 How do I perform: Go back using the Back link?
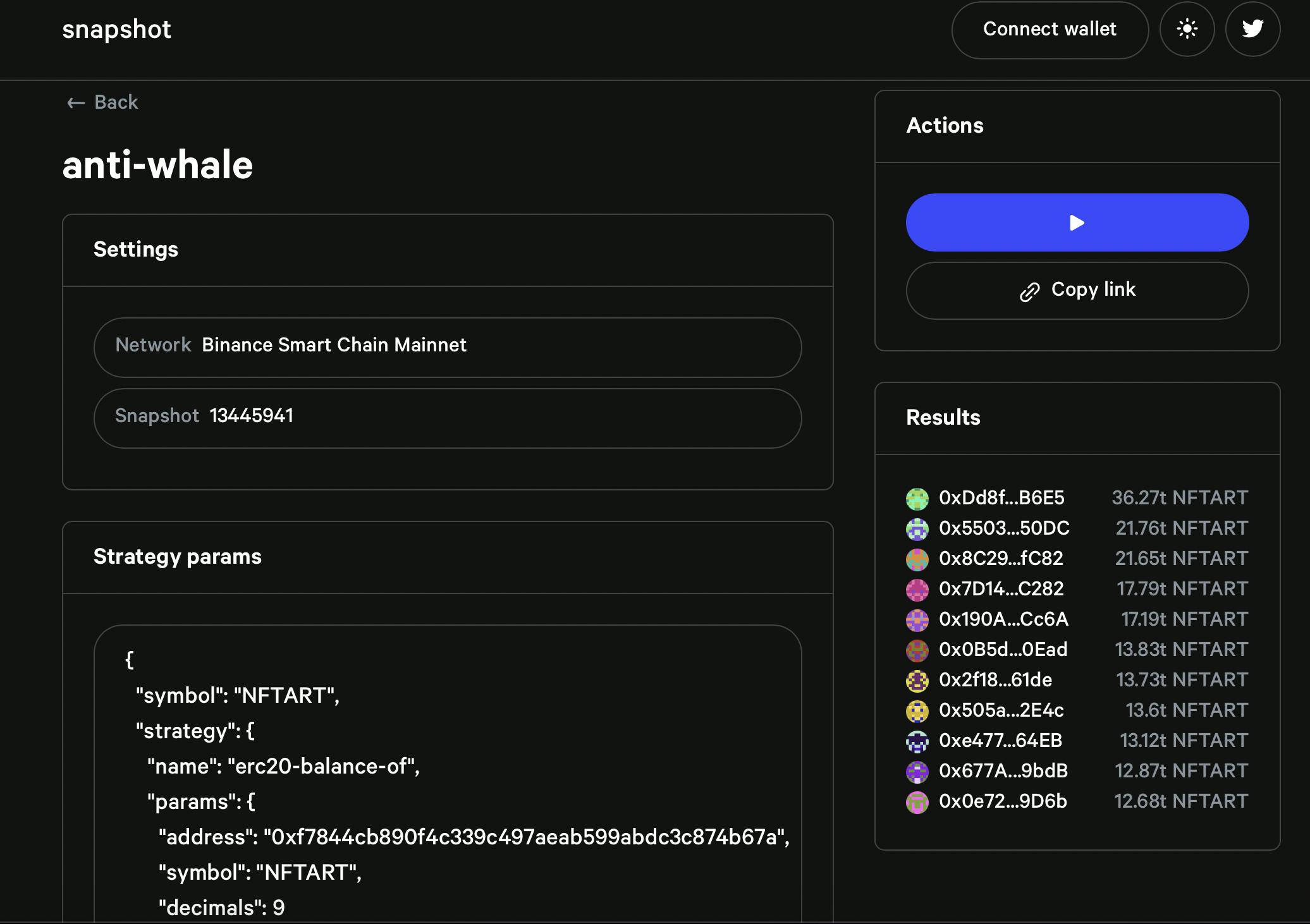[x=102, y=102]
